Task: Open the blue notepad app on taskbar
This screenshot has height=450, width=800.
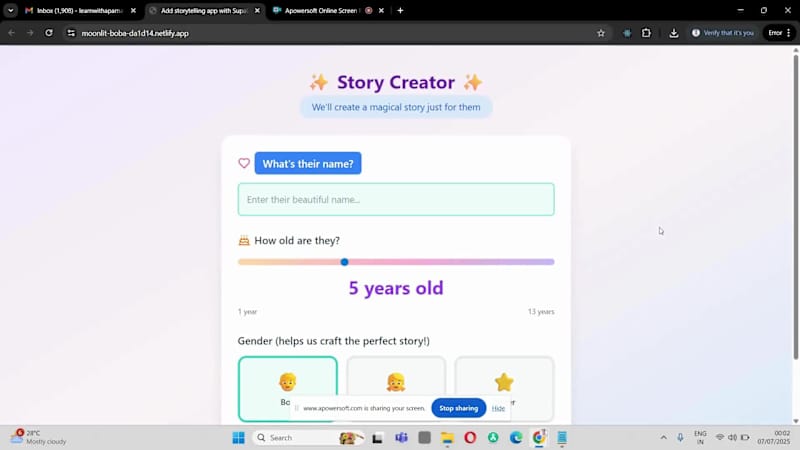Action: [x=562, y=438]
